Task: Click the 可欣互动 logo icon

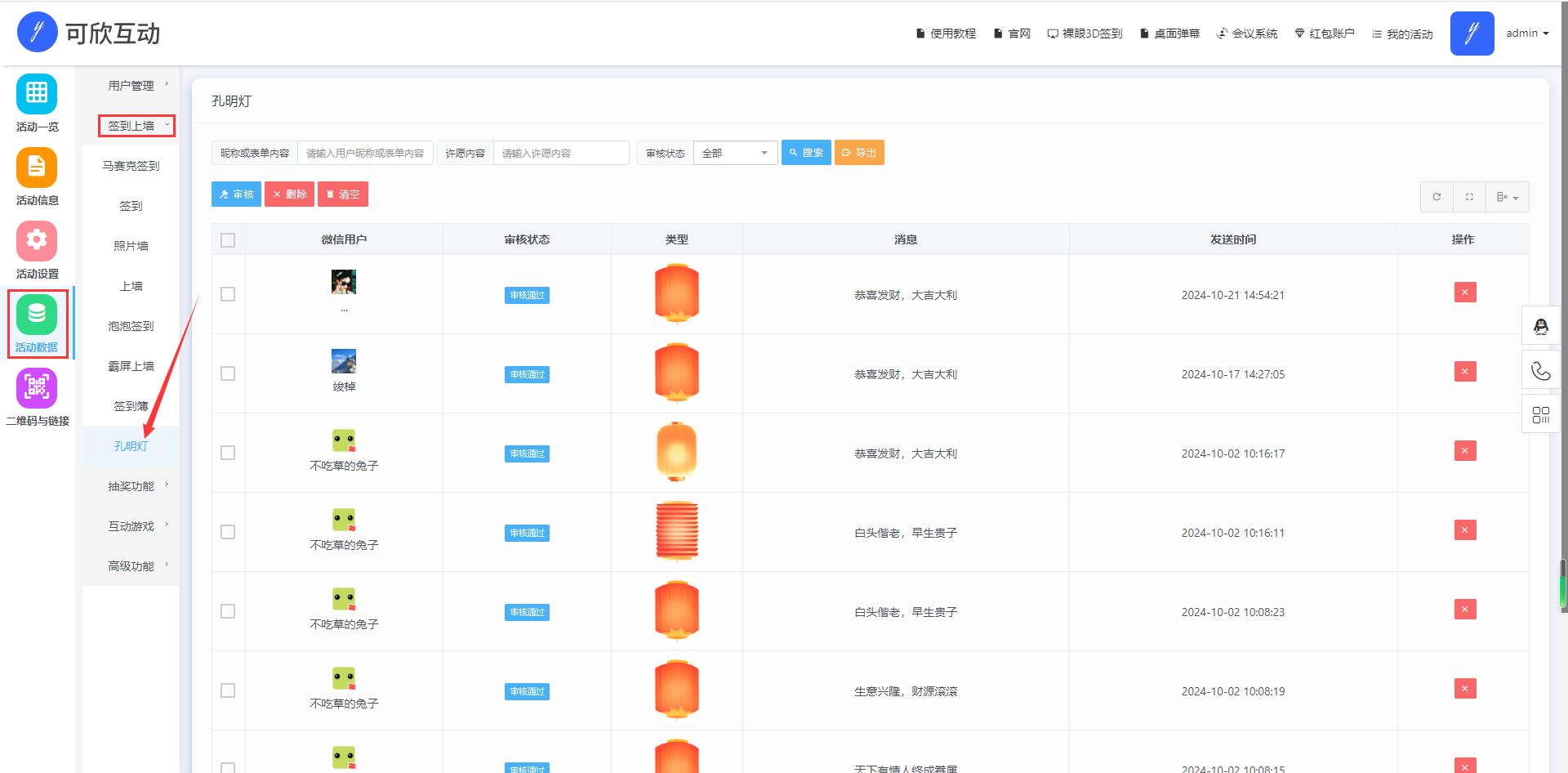Action: coord(37,33)
